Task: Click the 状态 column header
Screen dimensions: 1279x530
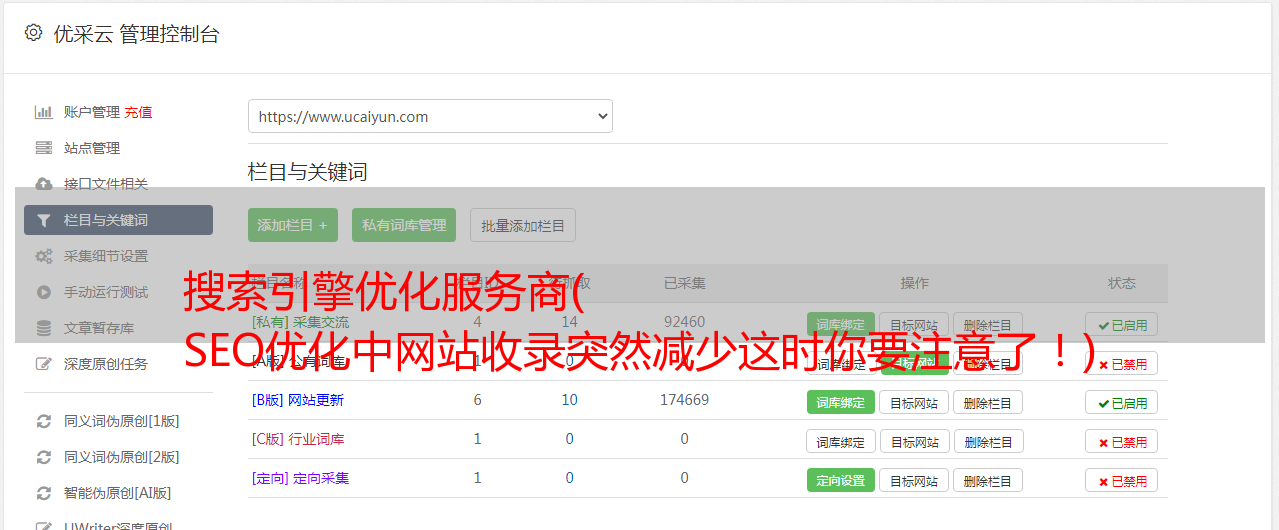Action: (1122, 283)
